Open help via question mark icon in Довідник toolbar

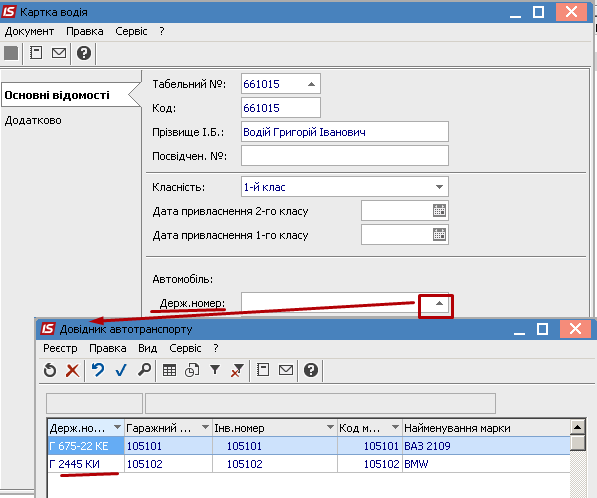pyautogui.click(x=311, y=370)
